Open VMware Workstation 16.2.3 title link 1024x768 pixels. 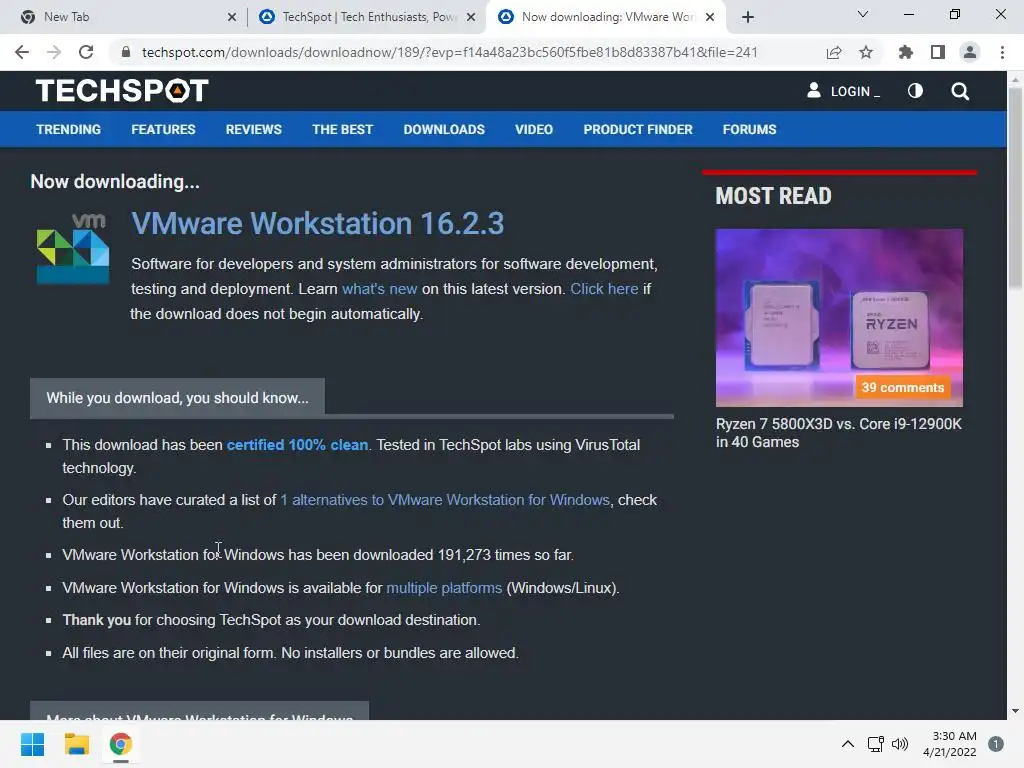317,223
